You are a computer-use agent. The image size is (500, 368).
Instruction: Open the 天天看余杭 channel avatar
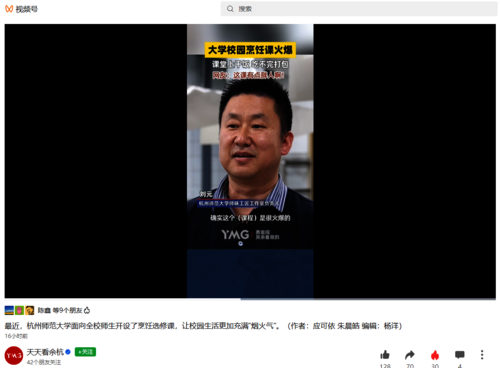pyautogui.click(x=14, y=356)
